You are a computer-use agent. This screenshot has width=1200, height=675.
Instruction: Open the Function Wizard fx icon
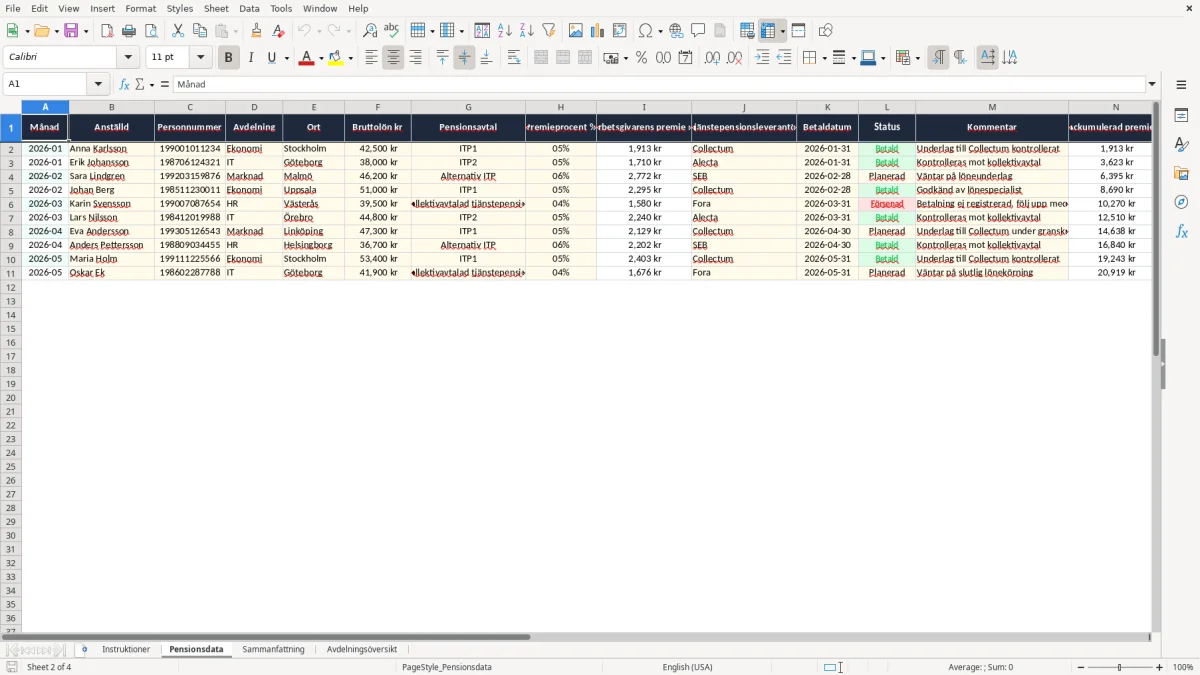[x=124, y=84]
